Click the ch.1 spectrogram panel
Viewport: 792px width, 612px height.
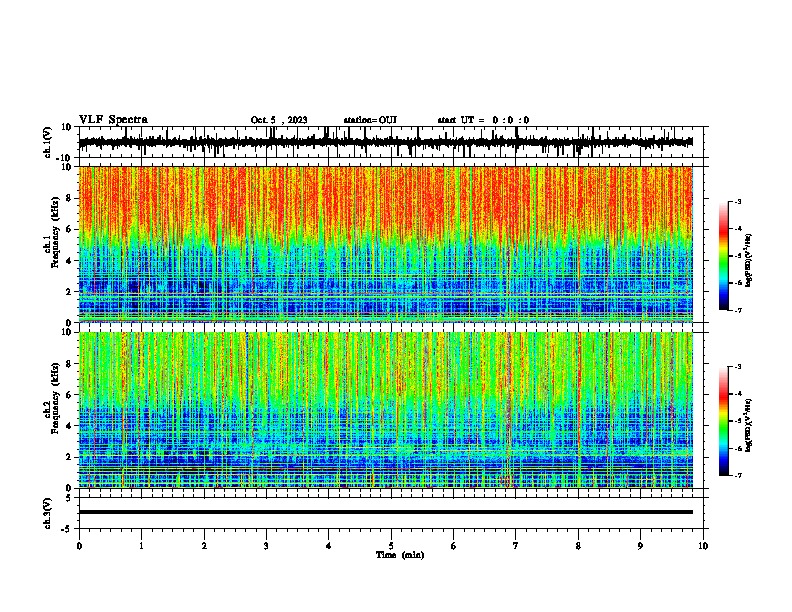point(385,244)
